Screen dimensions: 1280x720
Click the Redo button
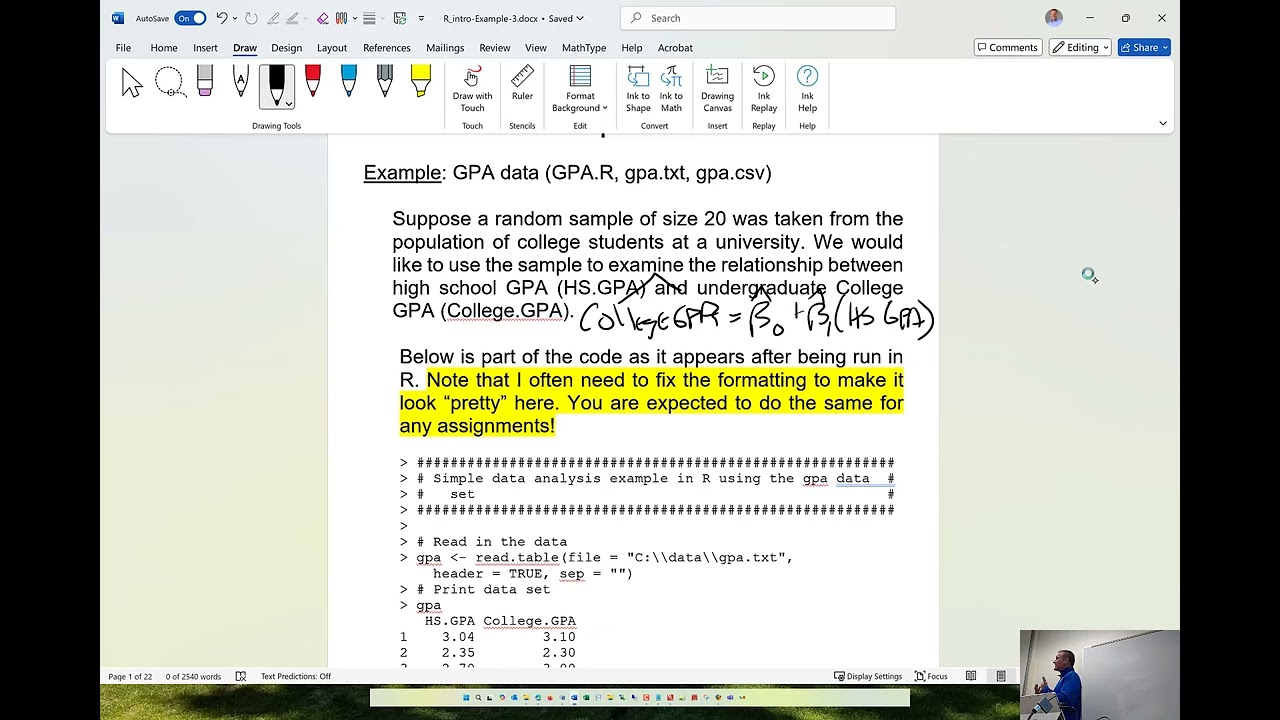[x=251, y=18]
